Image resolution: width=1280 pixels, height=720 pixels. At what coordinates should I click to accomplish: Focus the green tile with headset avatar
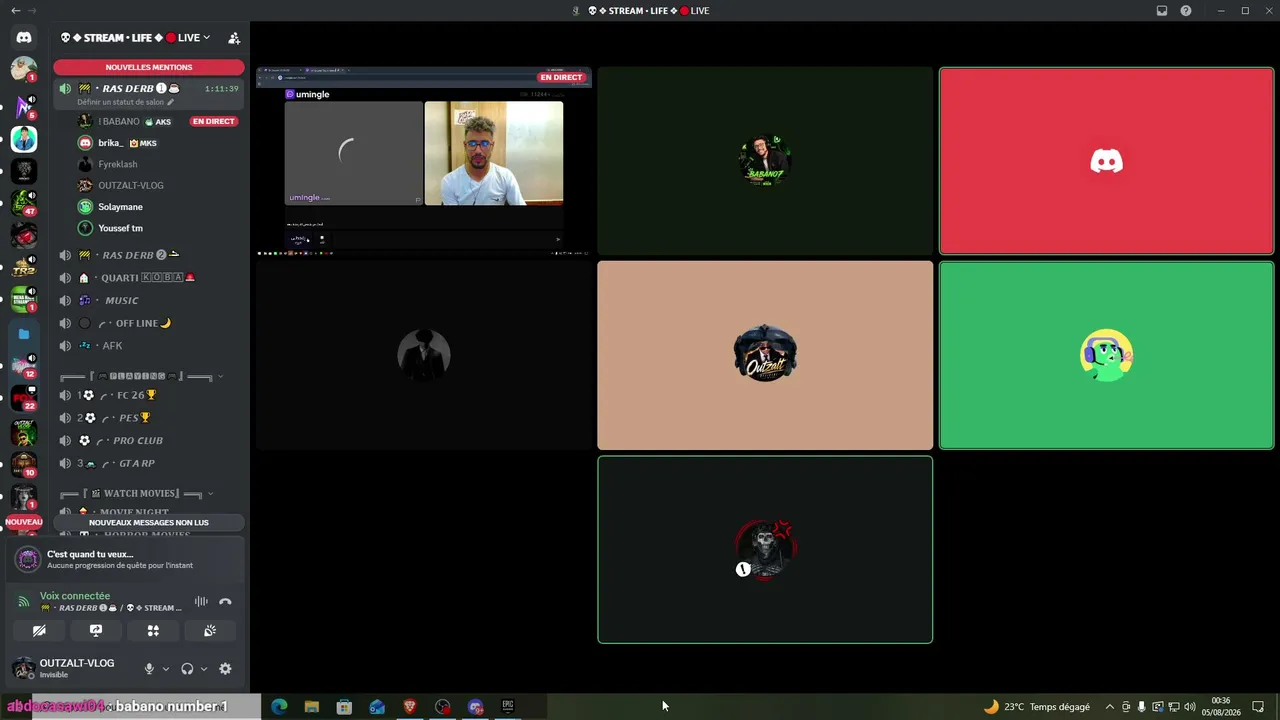point(1106,355)
